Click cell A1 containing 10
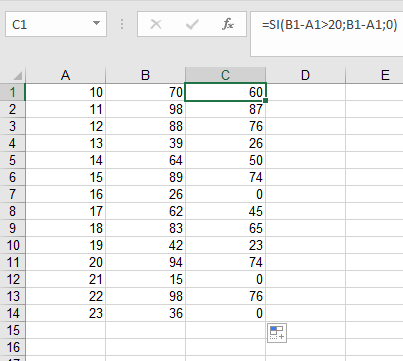This screenshot has height=361, width=403. (65, 92)
